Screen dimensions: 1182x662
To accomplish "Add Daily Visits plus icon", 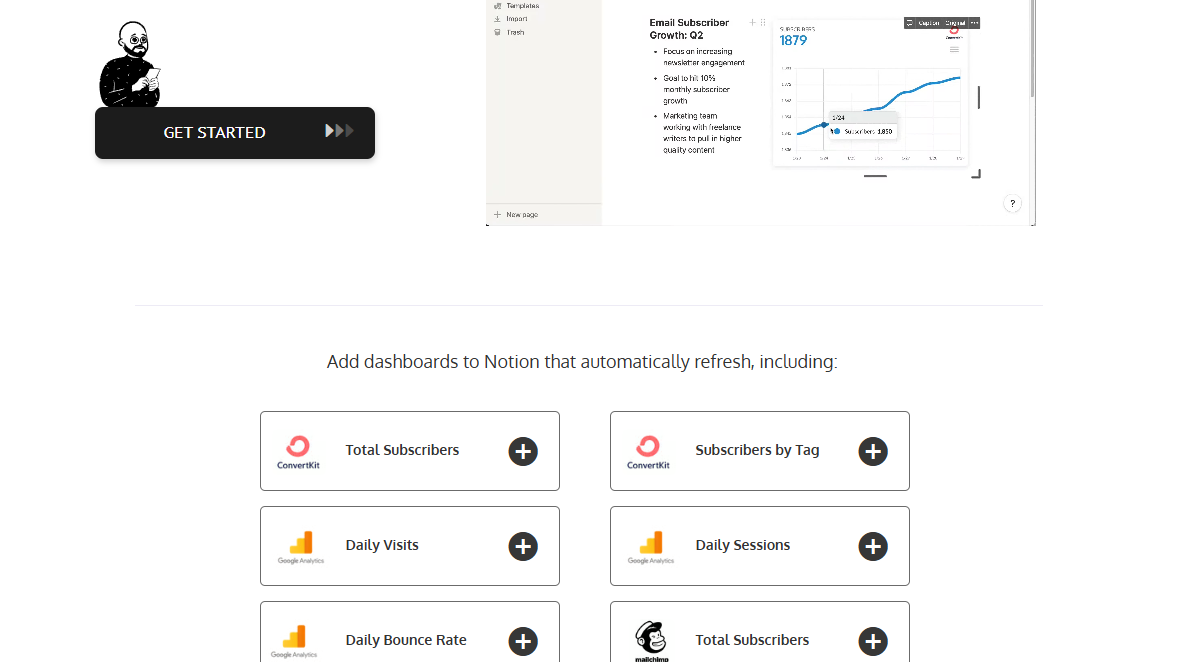I will point(523,547).
